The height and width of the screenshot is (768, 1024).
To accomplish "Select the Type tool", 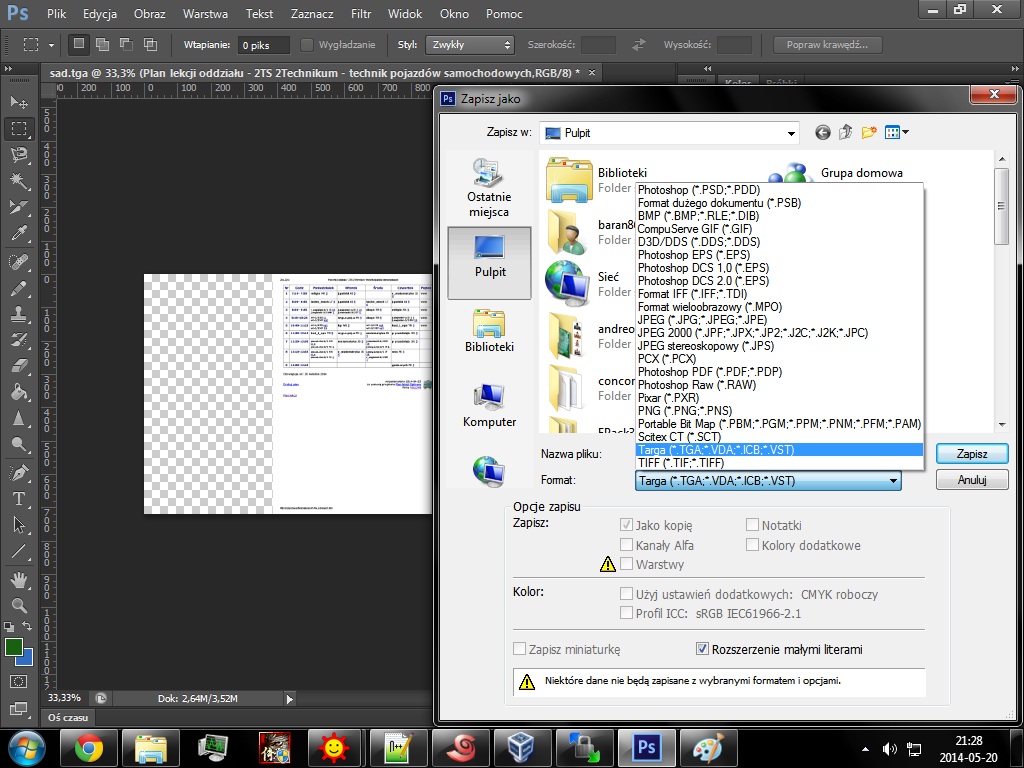I will (x=19, y=499).
